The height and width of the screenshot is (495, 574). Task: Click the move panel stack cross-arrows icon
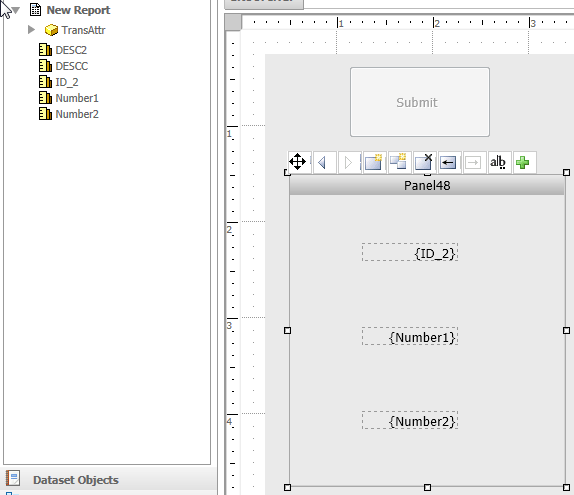coord(298,162)
